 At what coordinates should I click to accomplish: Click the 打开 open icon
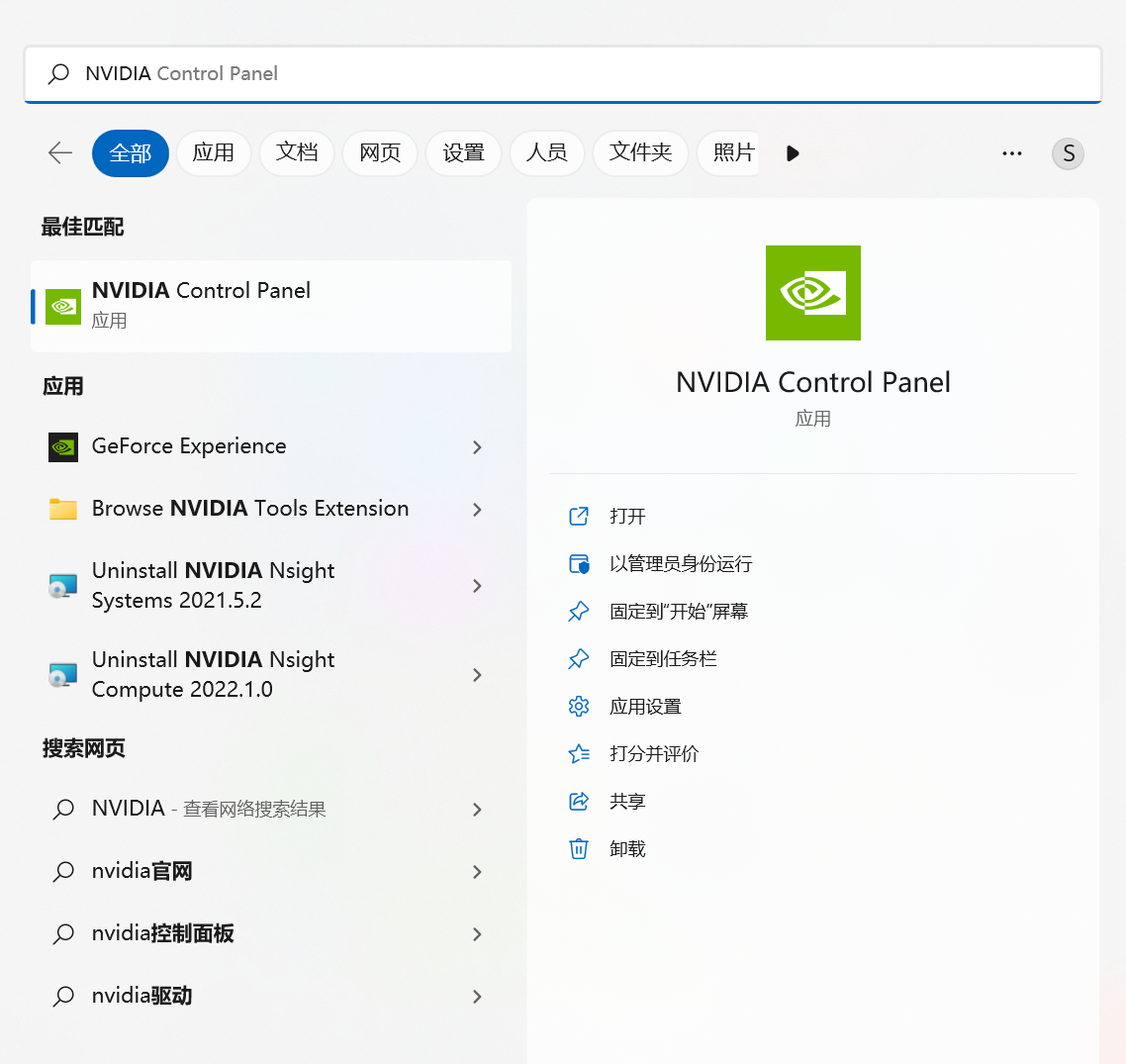click(579, 517)
